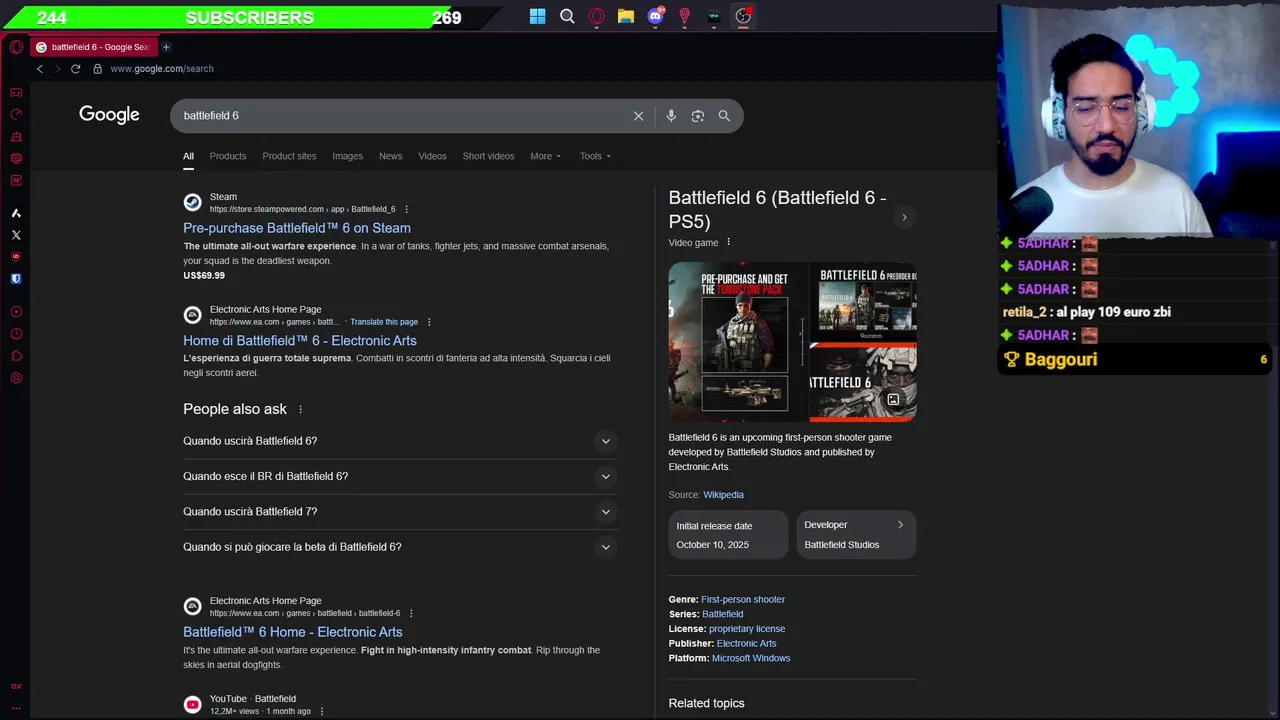The image size is (1280, 720).
Task: Open Discord from the taskbar
Action: click(656, 16)
